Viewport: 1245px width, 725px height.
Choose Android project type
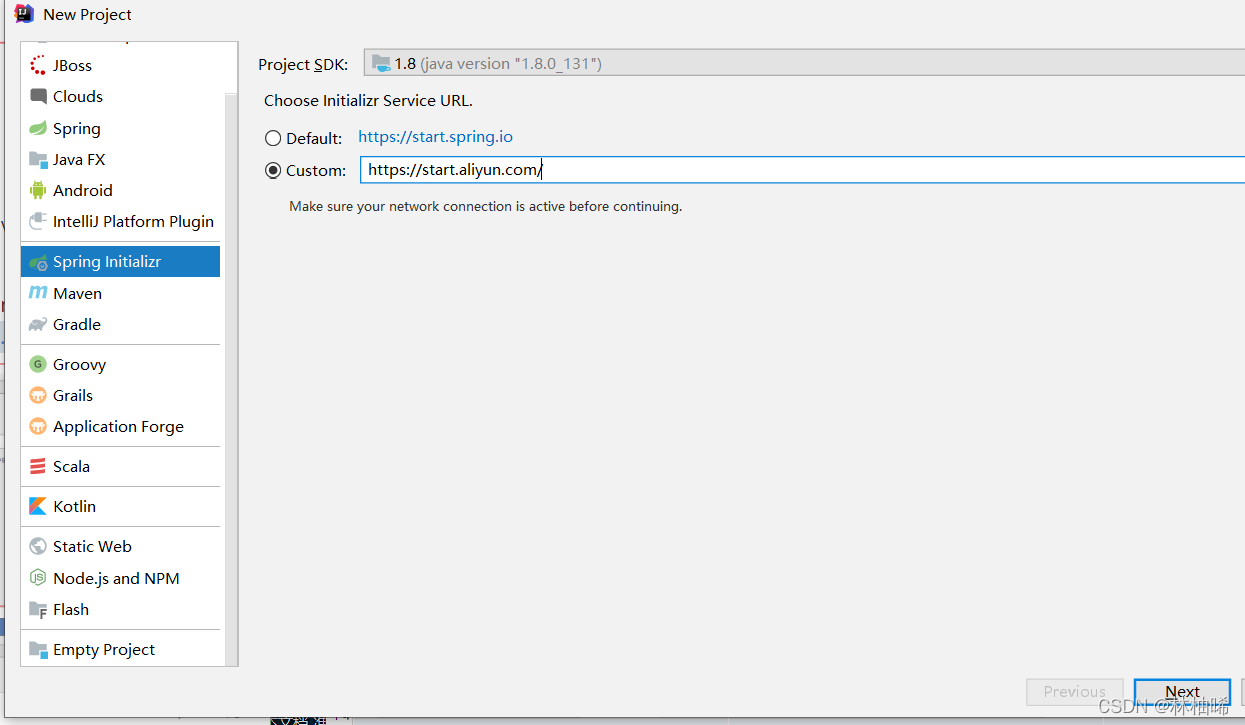click(x=120, y=190)
